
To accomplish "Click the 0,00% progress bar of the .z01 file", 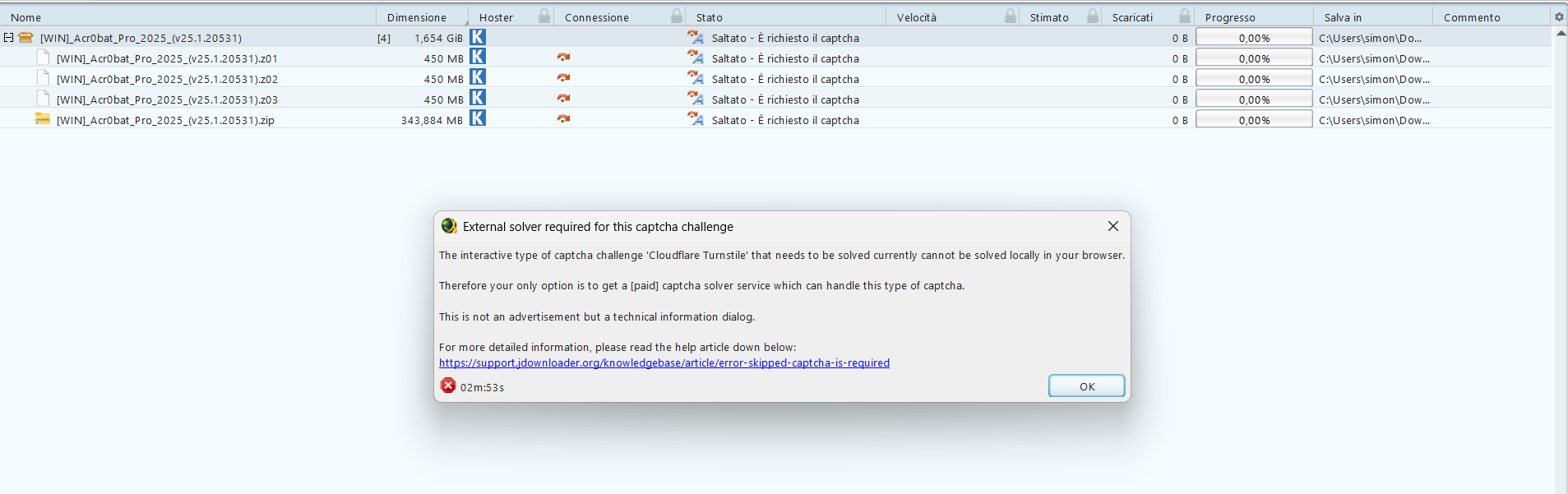I will coord(1253,58).
